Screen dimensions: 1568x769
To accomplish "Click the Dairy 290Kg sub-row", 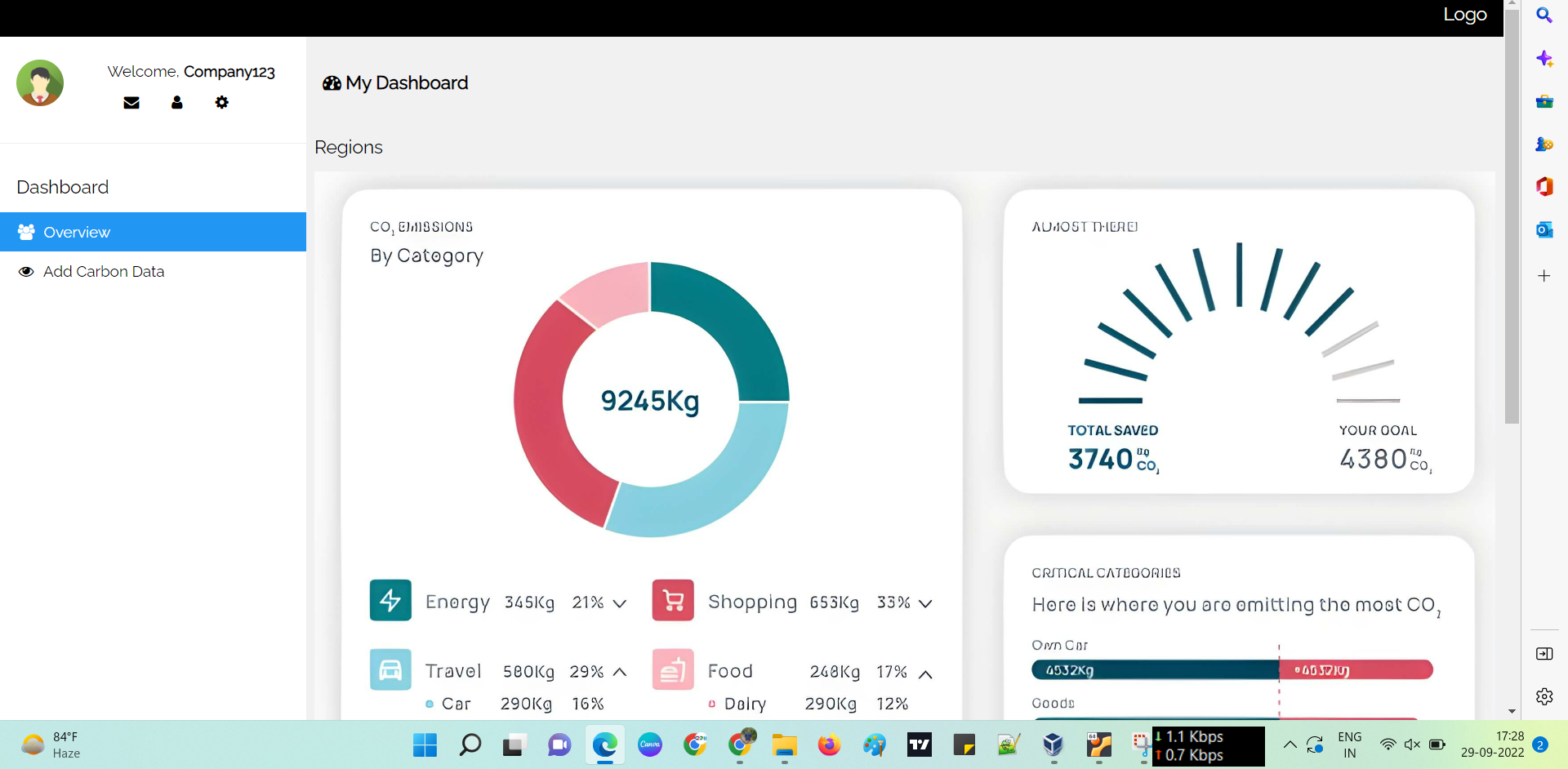I will click(x=808, y=704).
